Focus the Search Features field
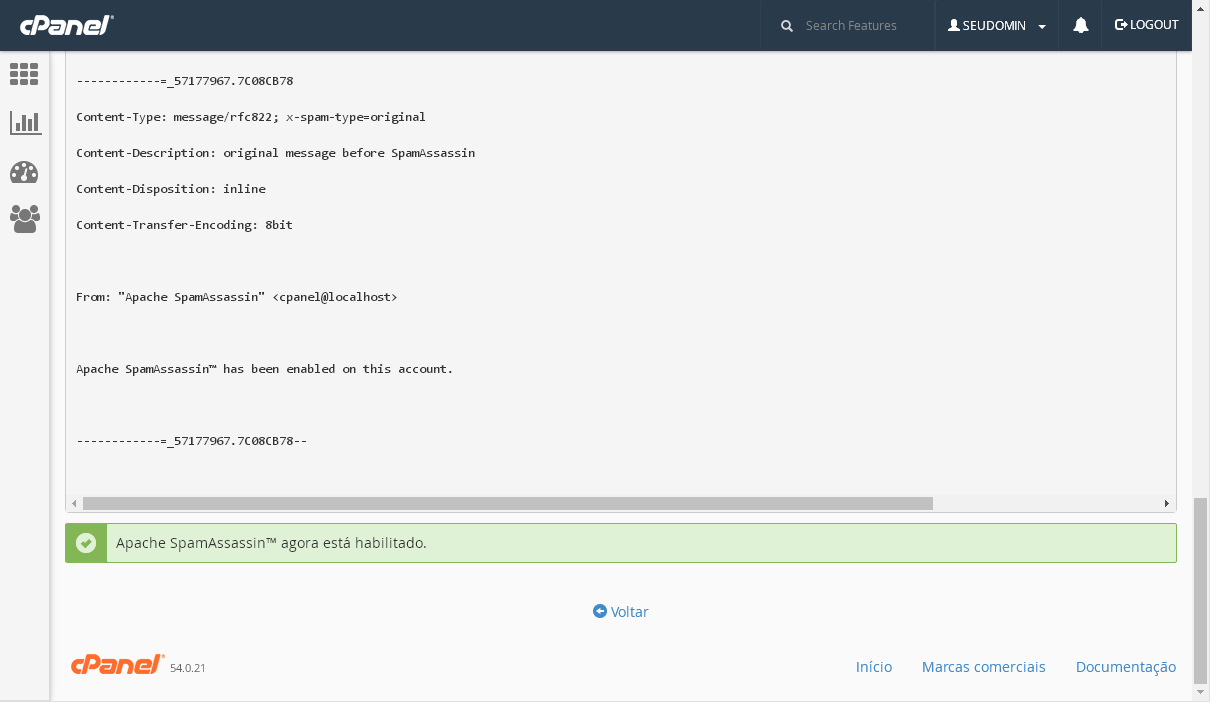The image size is (1210, 702). coord(860,25)
